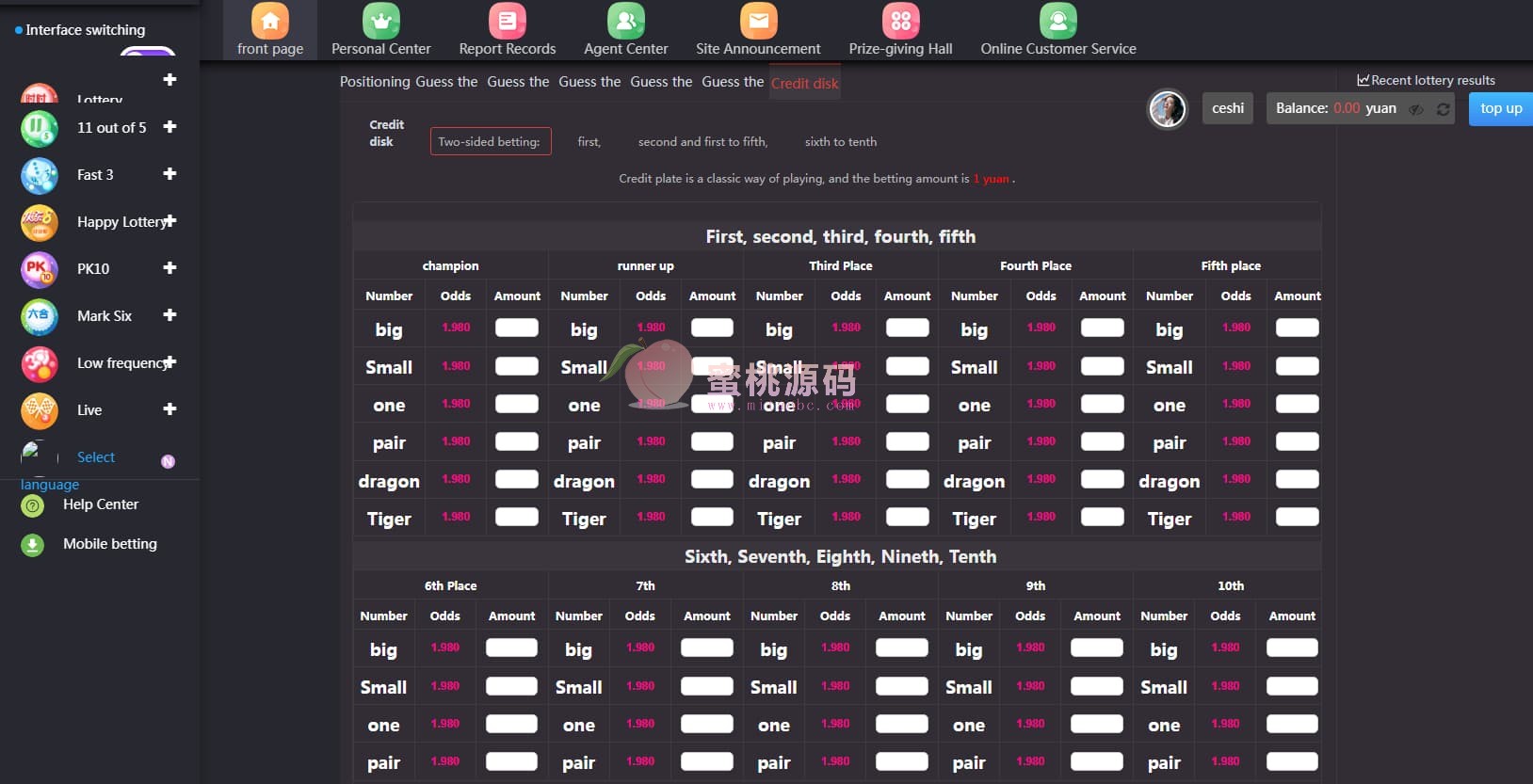
Task: Switch to the Credit disk tab
Action: pyautogui.click(x=804, y=83)
